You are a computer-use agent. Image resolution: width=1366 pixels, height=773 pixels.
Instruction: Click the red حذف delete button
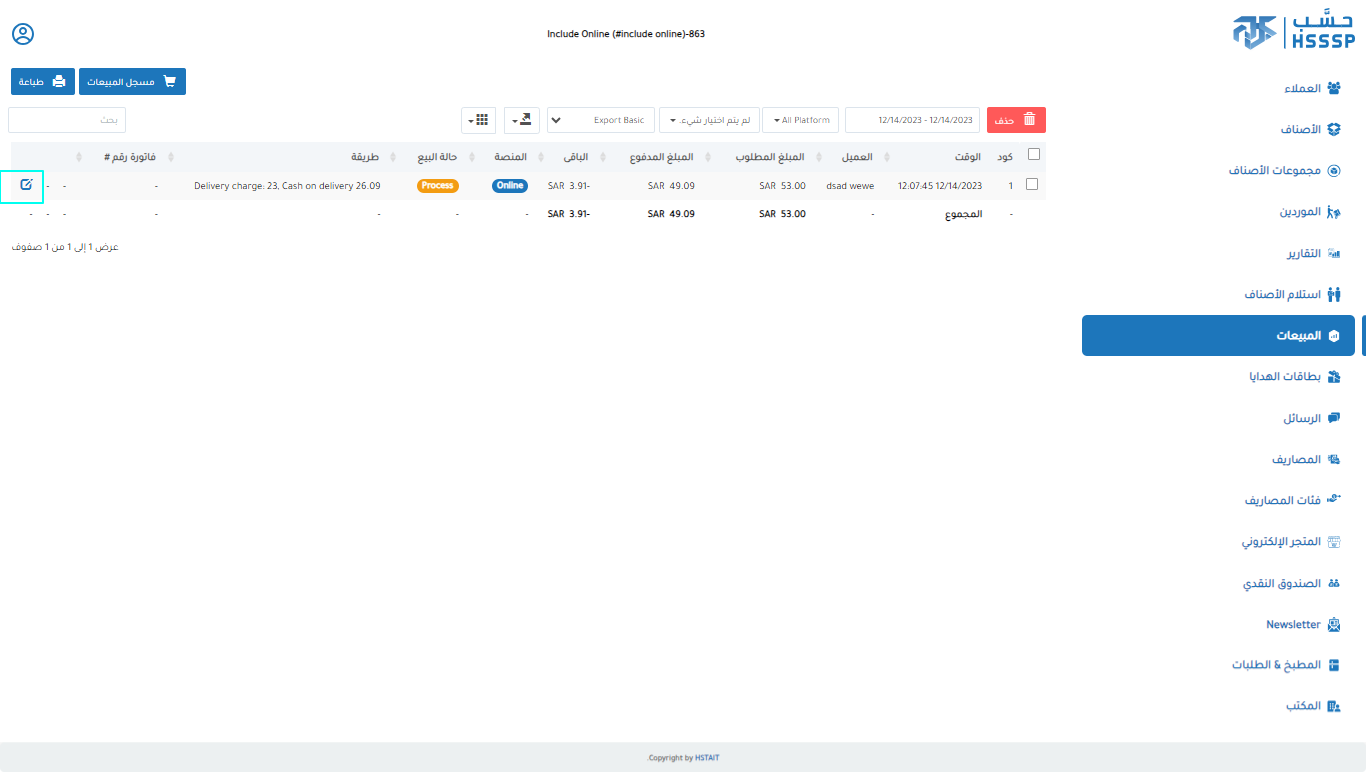(x=1016, y=120)
